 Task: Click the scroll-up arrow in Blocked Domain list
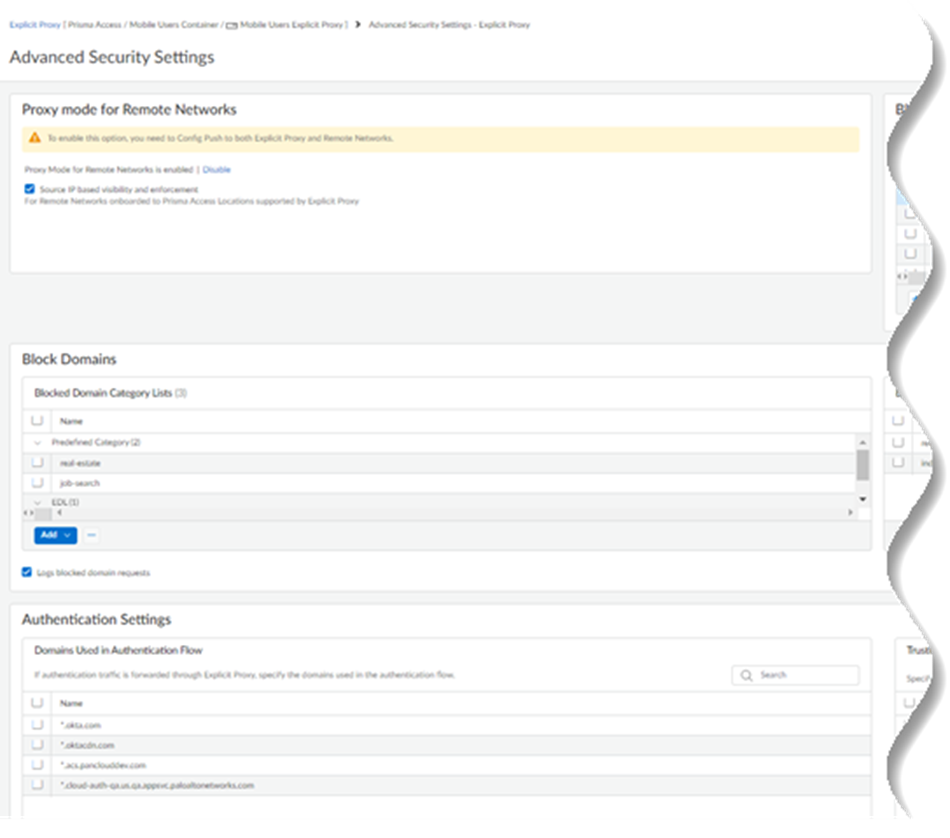pyautogui.click(x=862, y=441)
